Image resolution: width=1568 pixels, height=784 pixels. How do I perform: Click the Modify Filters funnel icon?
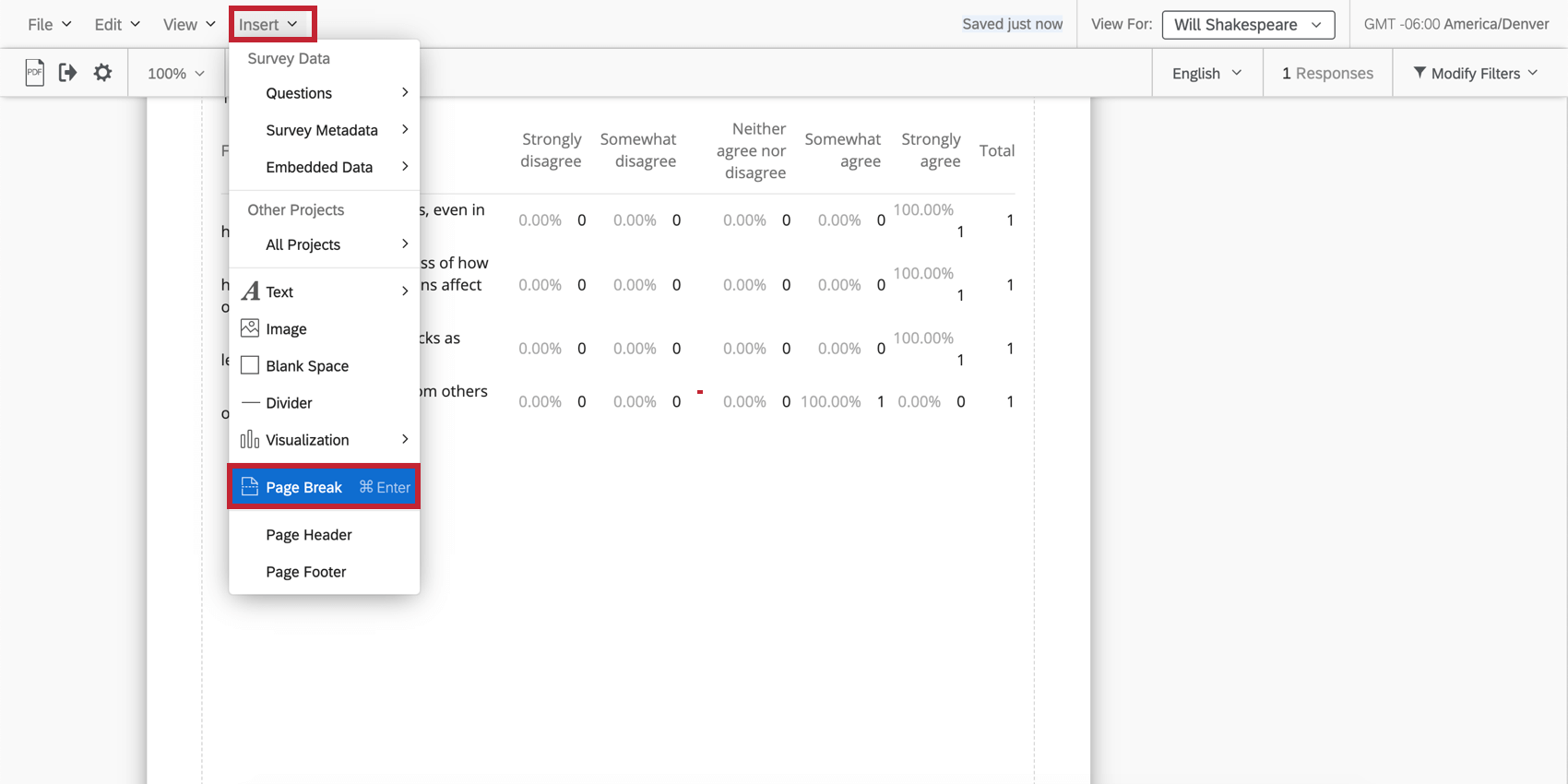1420,72
